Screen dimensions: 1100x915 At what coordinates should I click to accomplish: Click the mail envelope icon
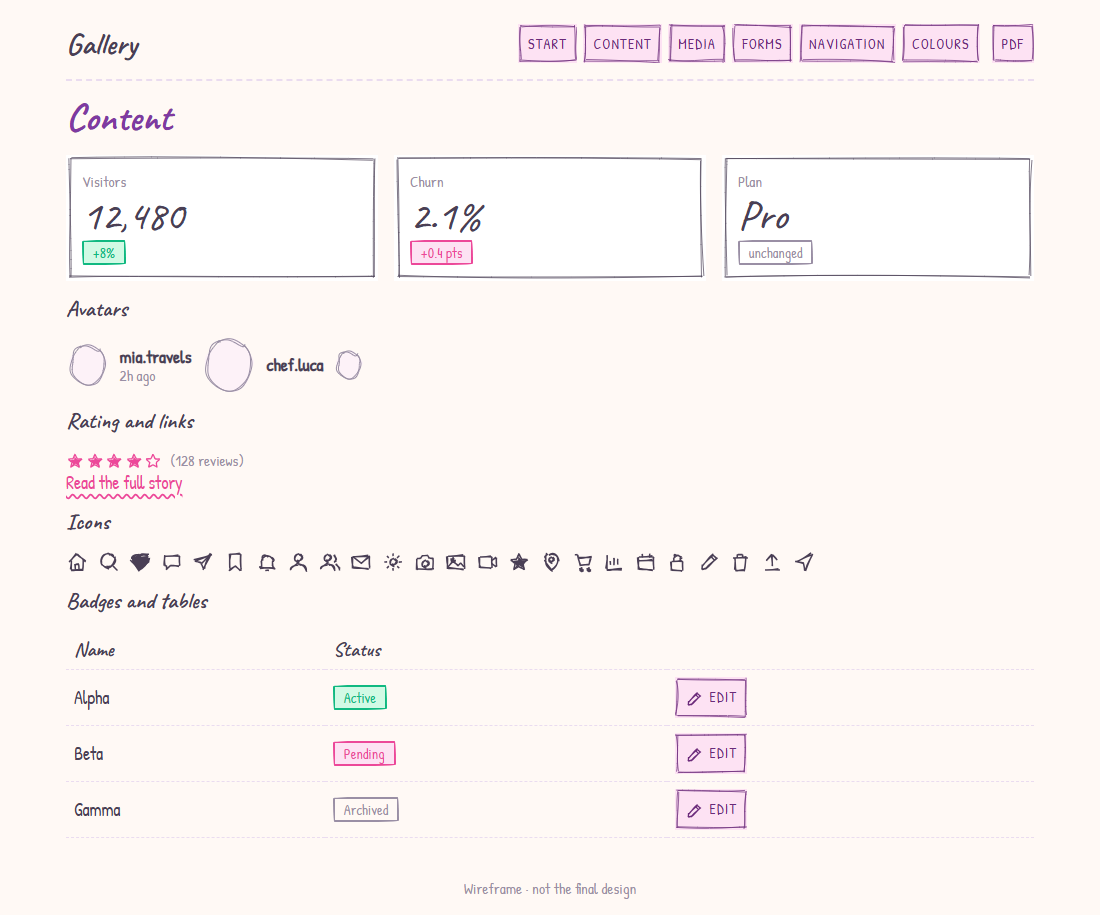click(x=361, y=562)
